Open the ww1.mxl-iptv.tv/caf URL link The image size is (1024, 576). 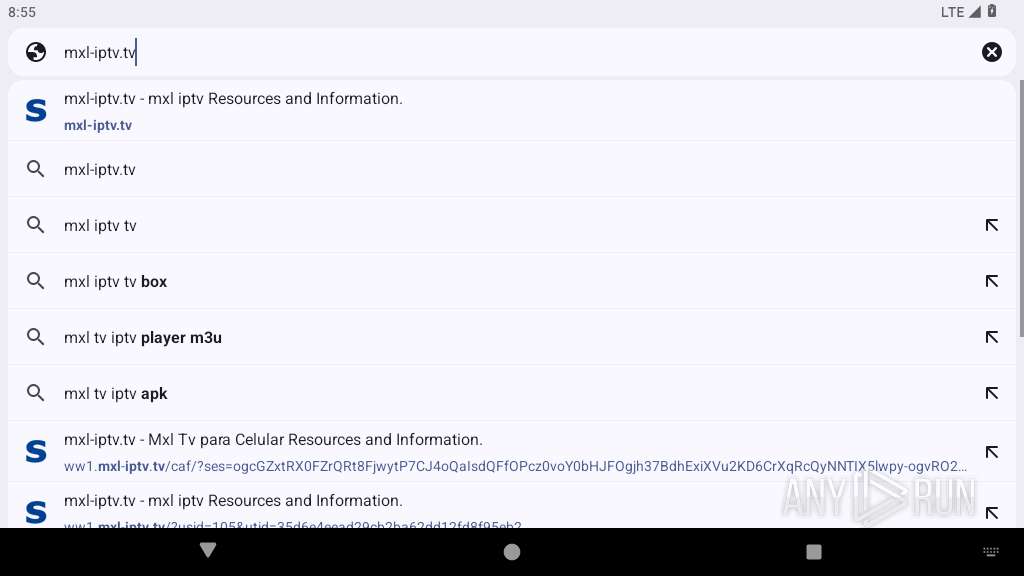click(515, 466)
